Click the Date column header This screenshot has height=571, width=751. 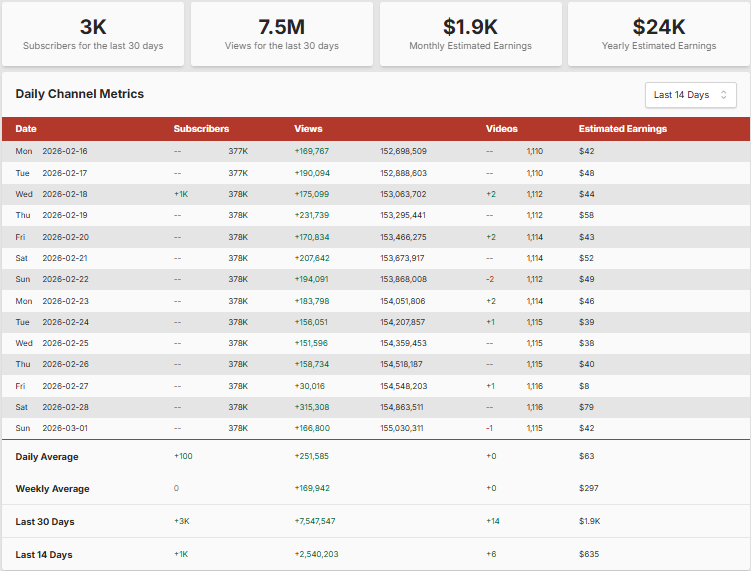point(26,129)
